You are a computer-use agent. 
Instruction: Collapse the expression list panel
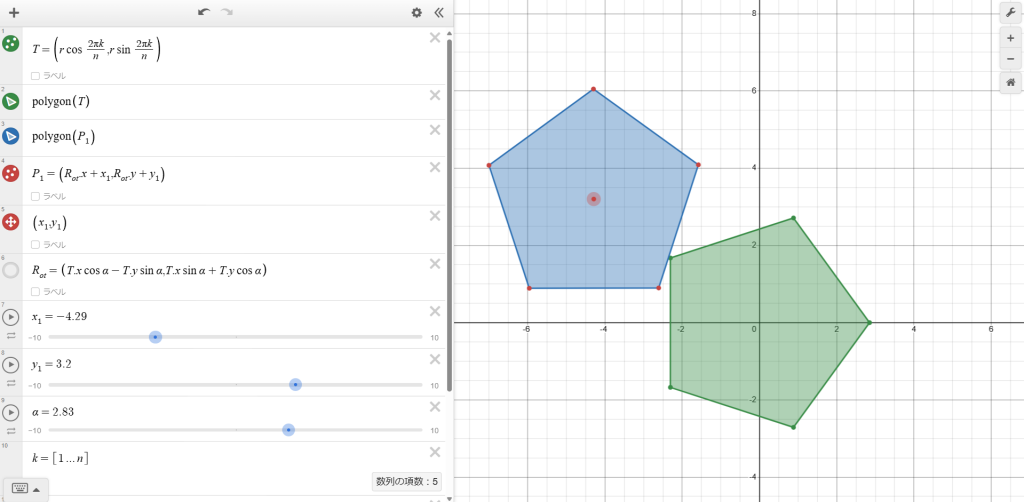click(x=438, y=13)
